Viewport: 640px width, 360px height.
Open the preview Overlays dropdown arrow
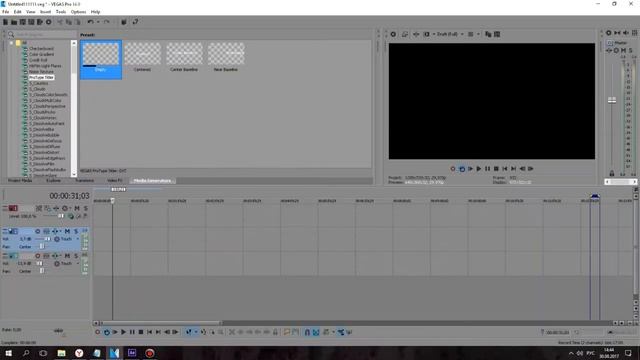click(478, 34)
